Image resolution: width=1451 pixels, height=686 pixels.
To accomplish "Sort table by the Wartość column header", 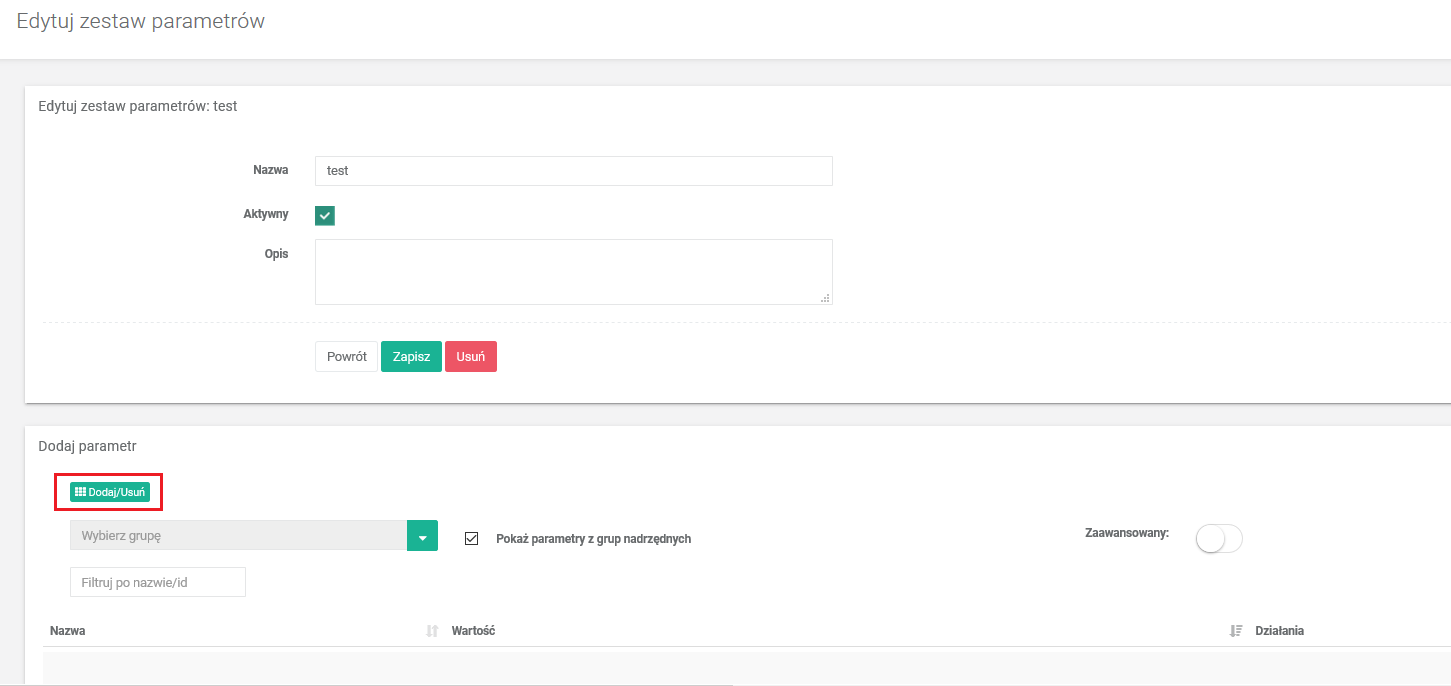I will tap(474, 631).
